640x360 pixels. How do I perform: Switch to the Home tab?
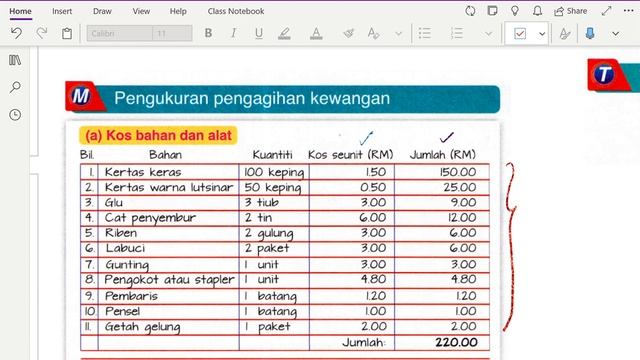(20, 11)
